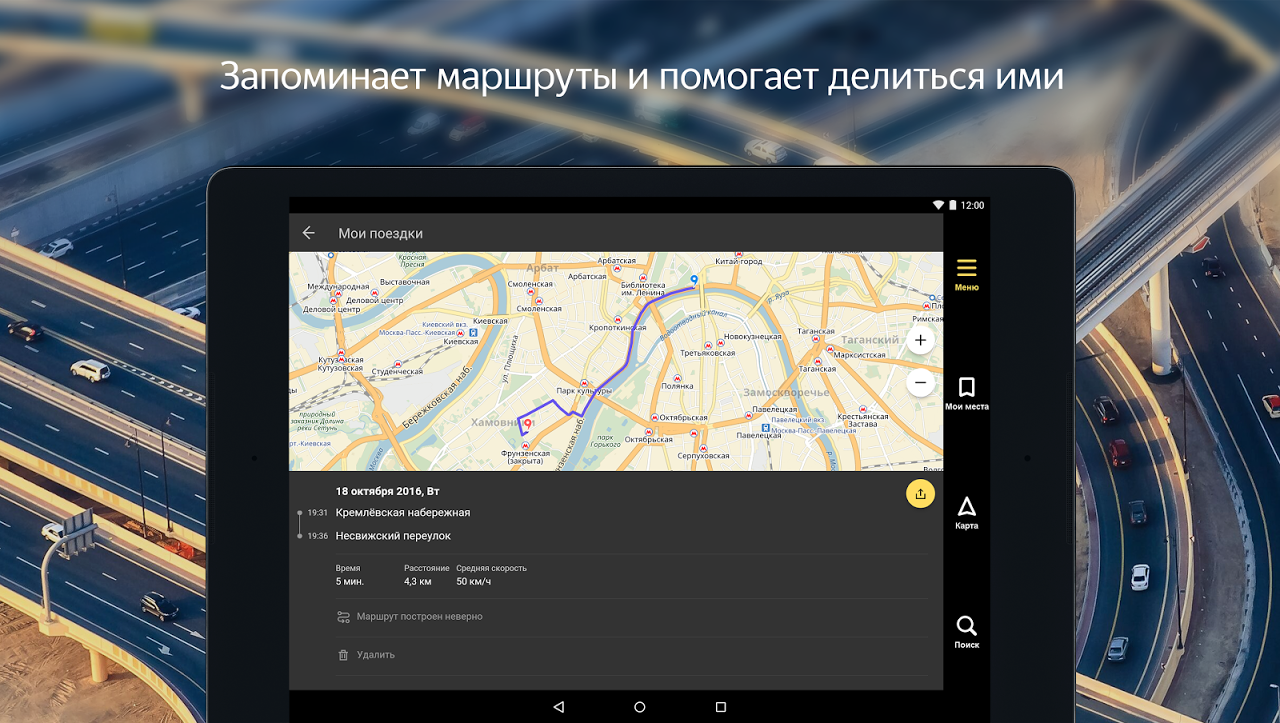The width and height of the screenshot is (1280, 723).
Task: Click Китай-город label on map
Action: (x=738, y=261)
